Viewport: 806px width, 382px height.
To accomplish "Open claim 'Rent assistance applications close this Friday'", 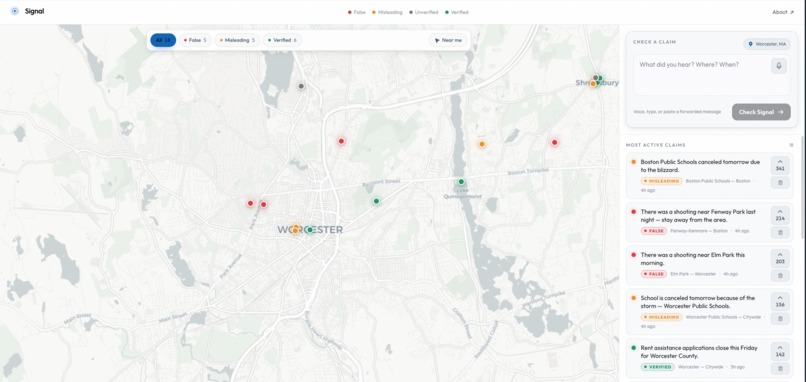I will 699,352.
